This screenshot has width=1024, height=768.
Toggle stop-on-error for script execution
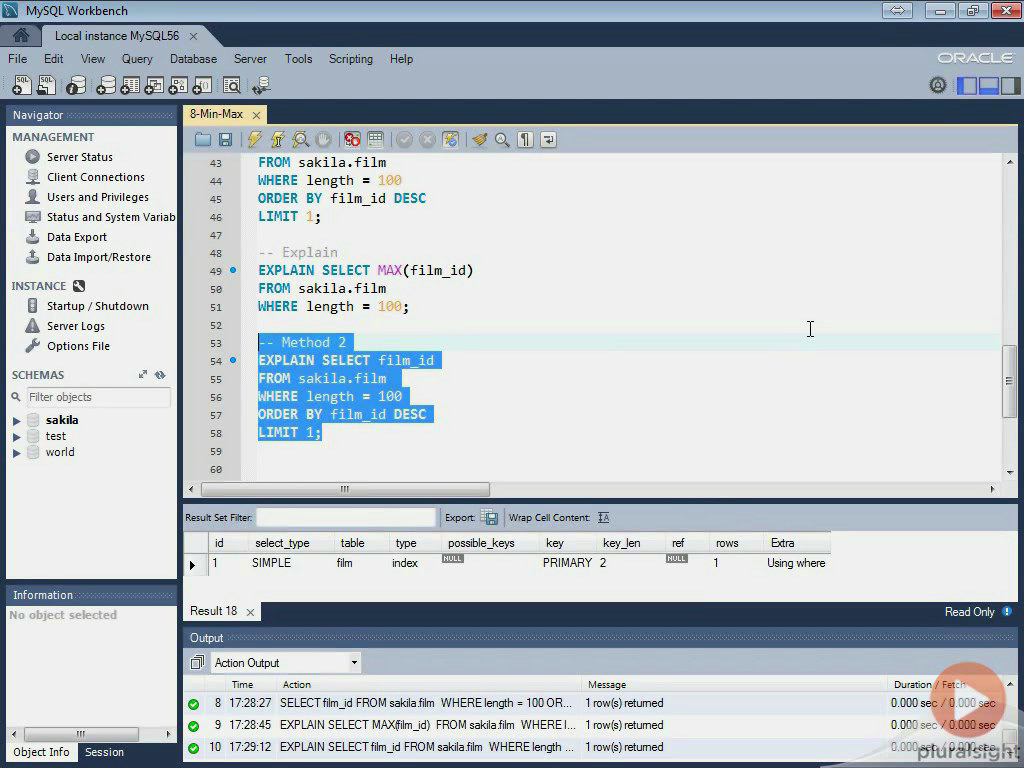pos(352,139)
